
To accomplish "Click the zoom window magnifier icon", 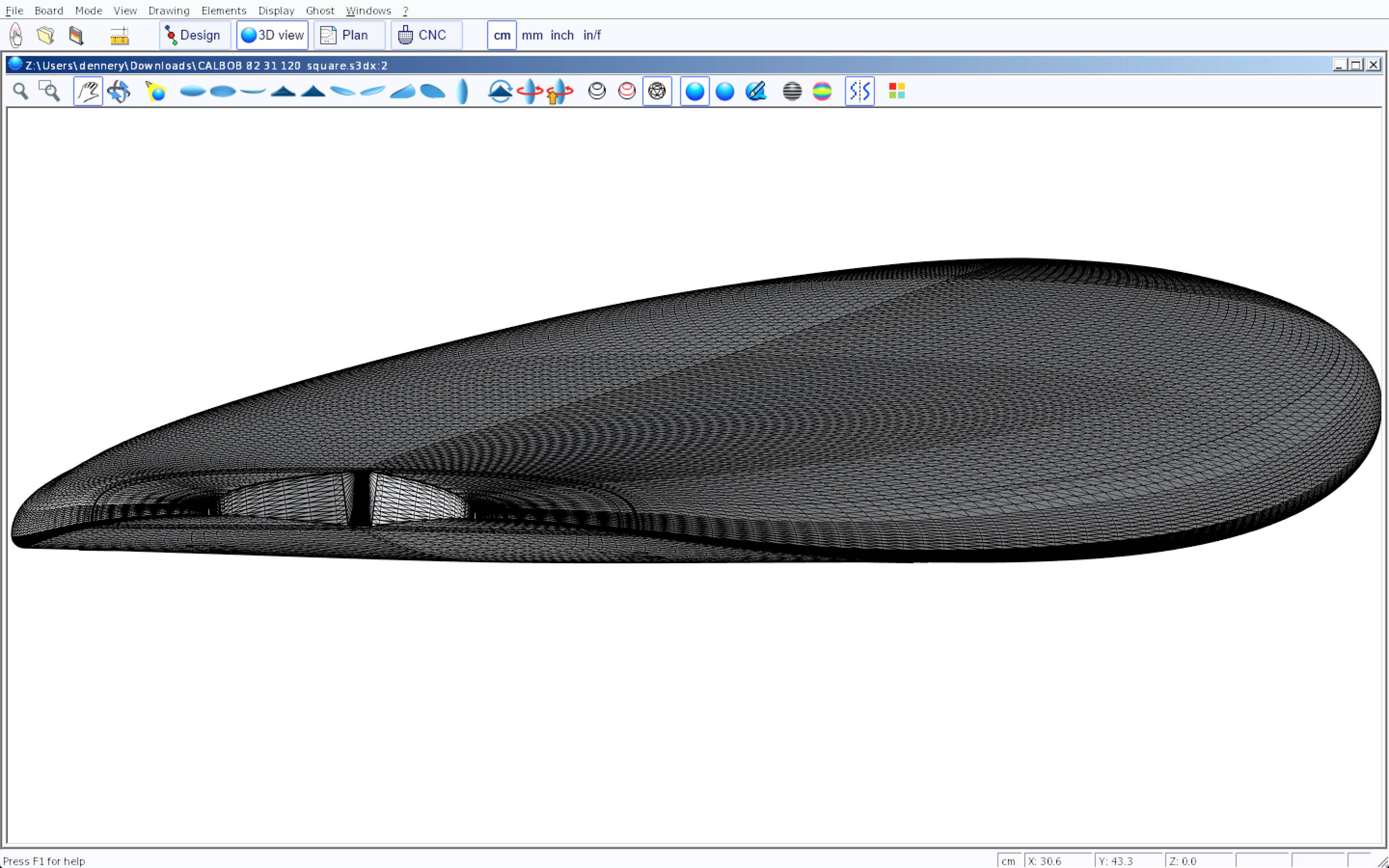I will click(49, 91).
